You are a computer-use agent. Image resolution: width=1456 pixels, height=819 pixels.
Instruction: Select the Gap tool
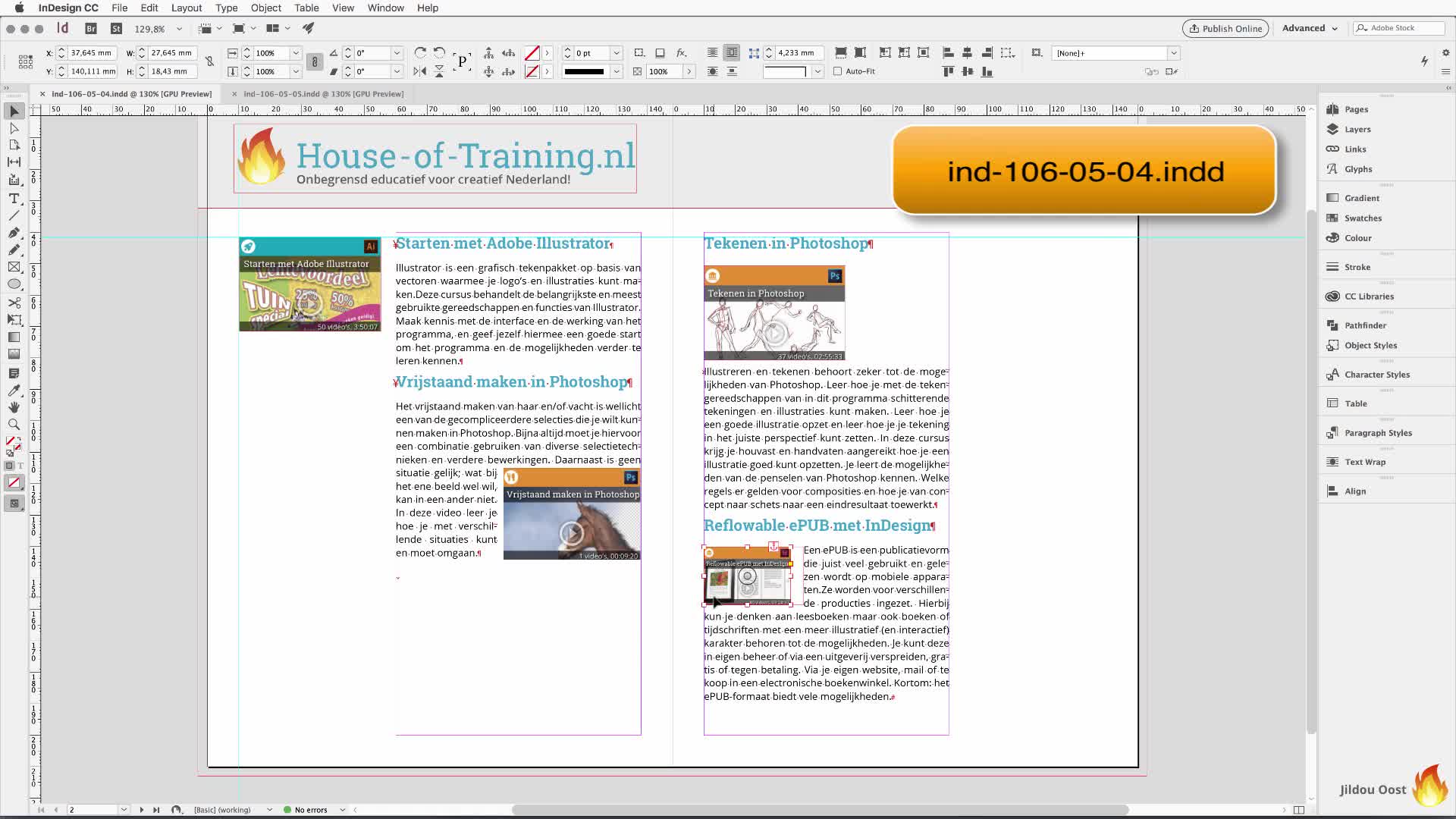pyautogui.click(x=14, y=162)
